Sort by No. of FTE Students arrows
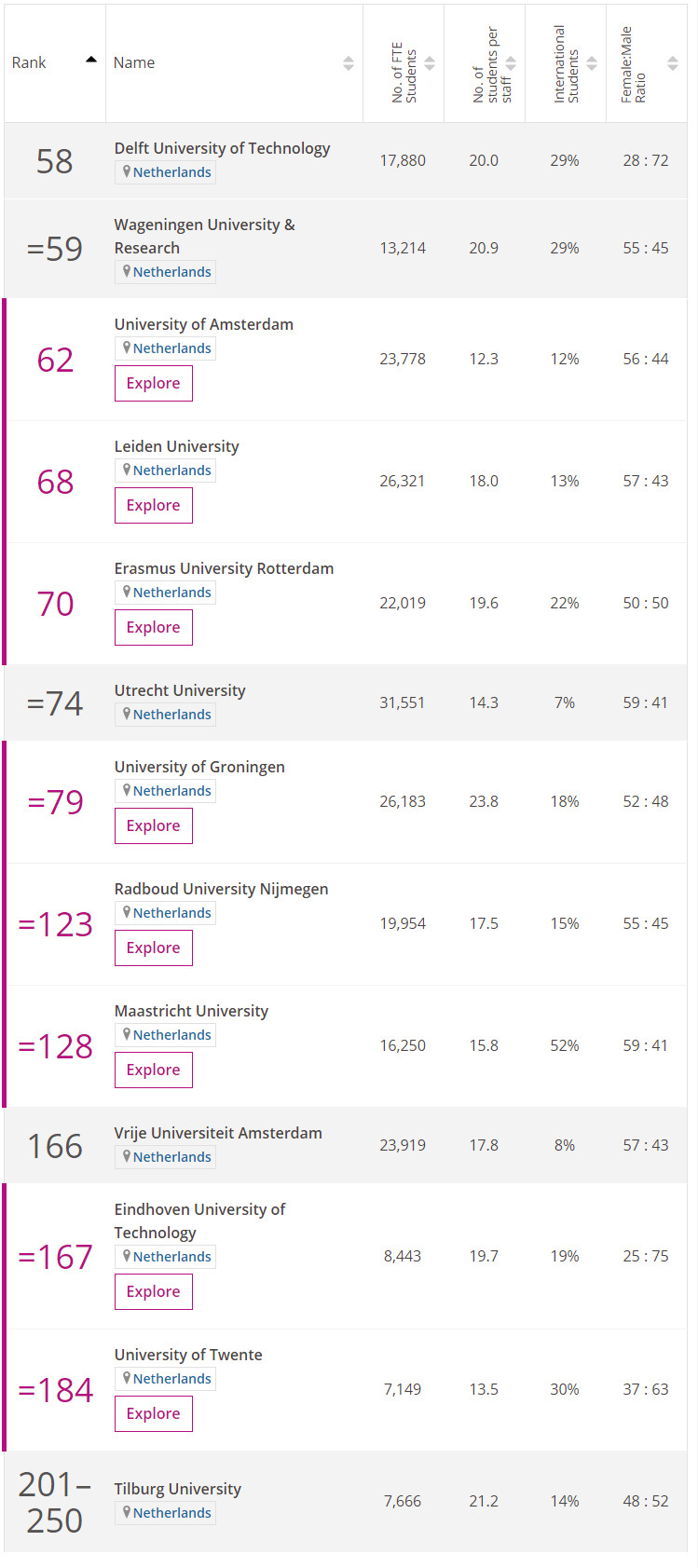 coord(430,63)
